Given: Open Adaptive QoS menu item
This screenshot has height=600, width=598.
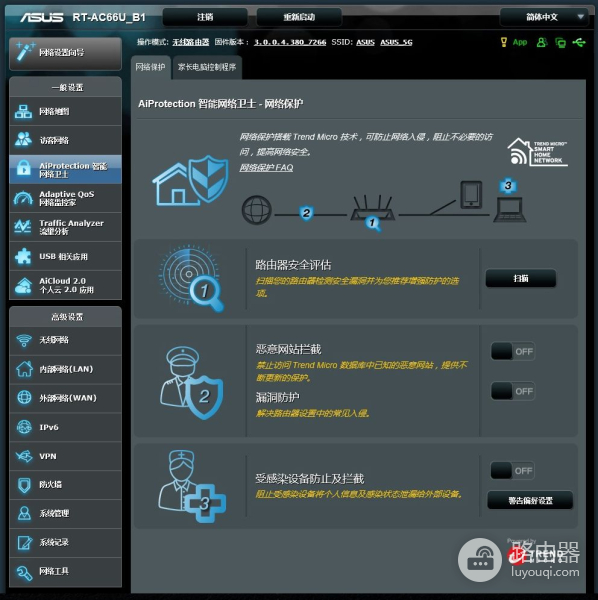Looking at the screenshot, I should [65, 198].
